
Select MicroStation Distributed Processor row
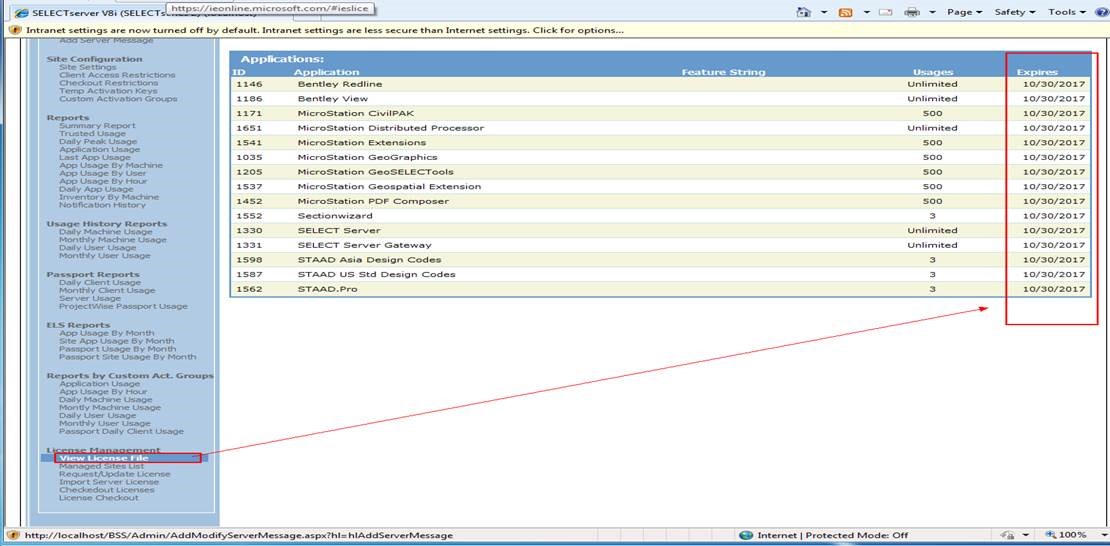[660, 128]
